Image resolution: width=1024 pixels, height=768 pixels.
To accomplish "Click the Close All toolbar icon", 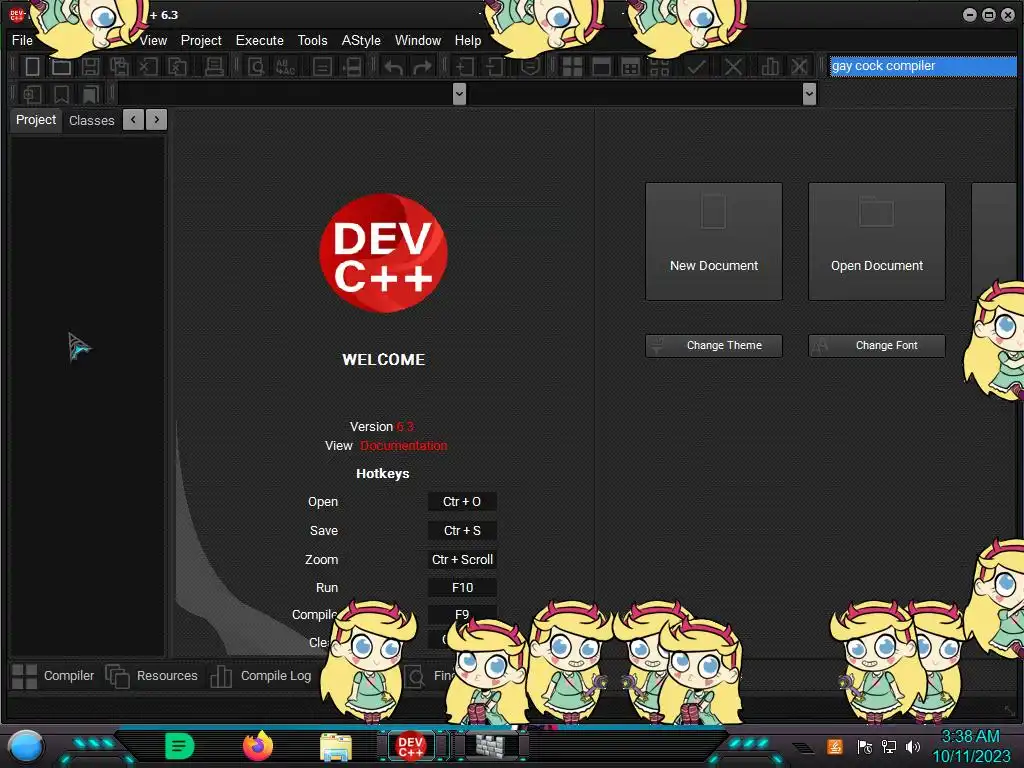I will point(177,66).
